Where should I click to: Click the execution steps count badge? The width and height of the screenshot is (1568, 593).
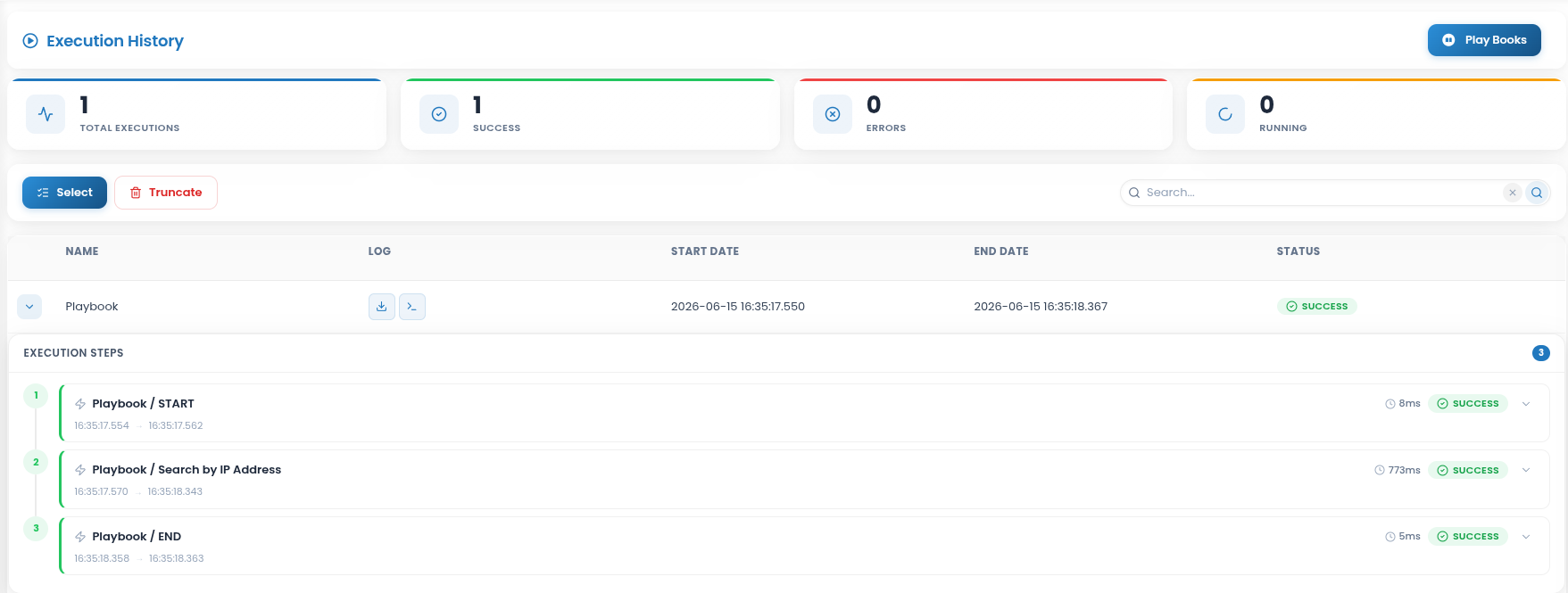click(1540, 353)
